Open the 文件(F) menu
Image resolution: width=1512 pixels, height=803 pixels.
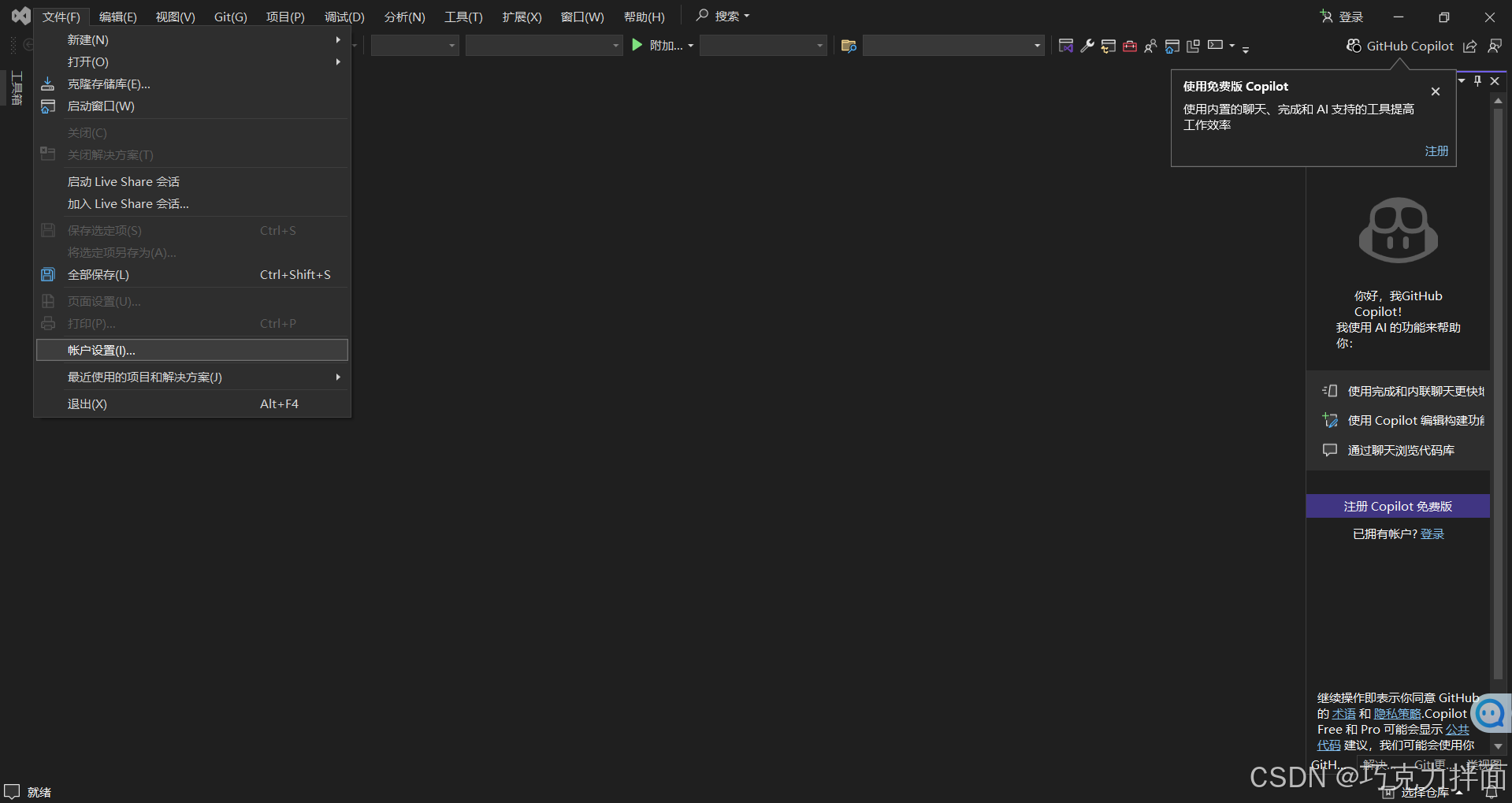click(61, 17)
